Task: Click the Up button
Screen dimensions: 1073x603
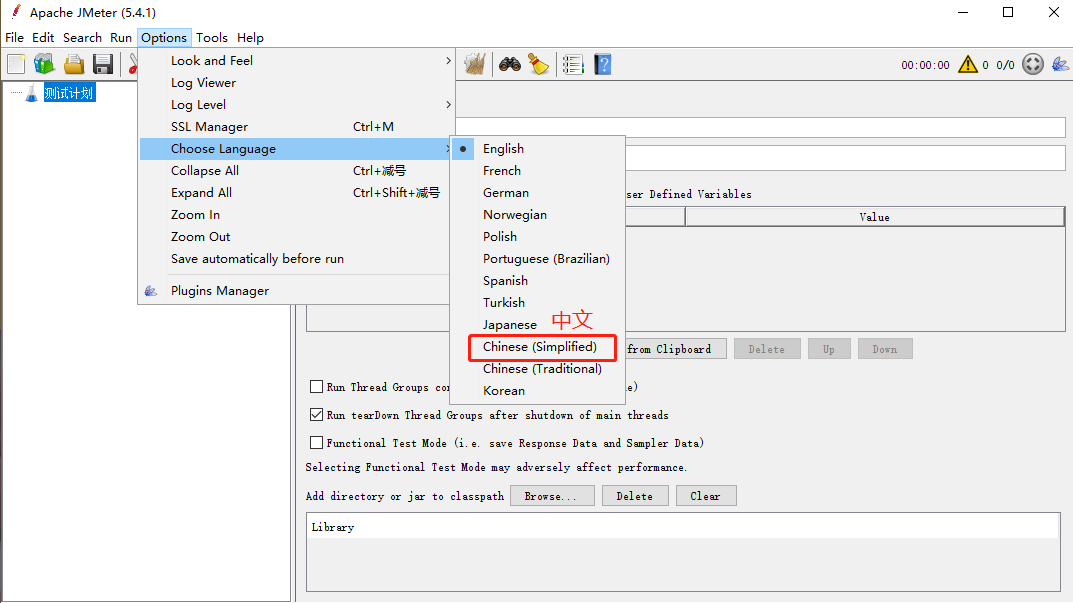Action: tap(829, 349)
